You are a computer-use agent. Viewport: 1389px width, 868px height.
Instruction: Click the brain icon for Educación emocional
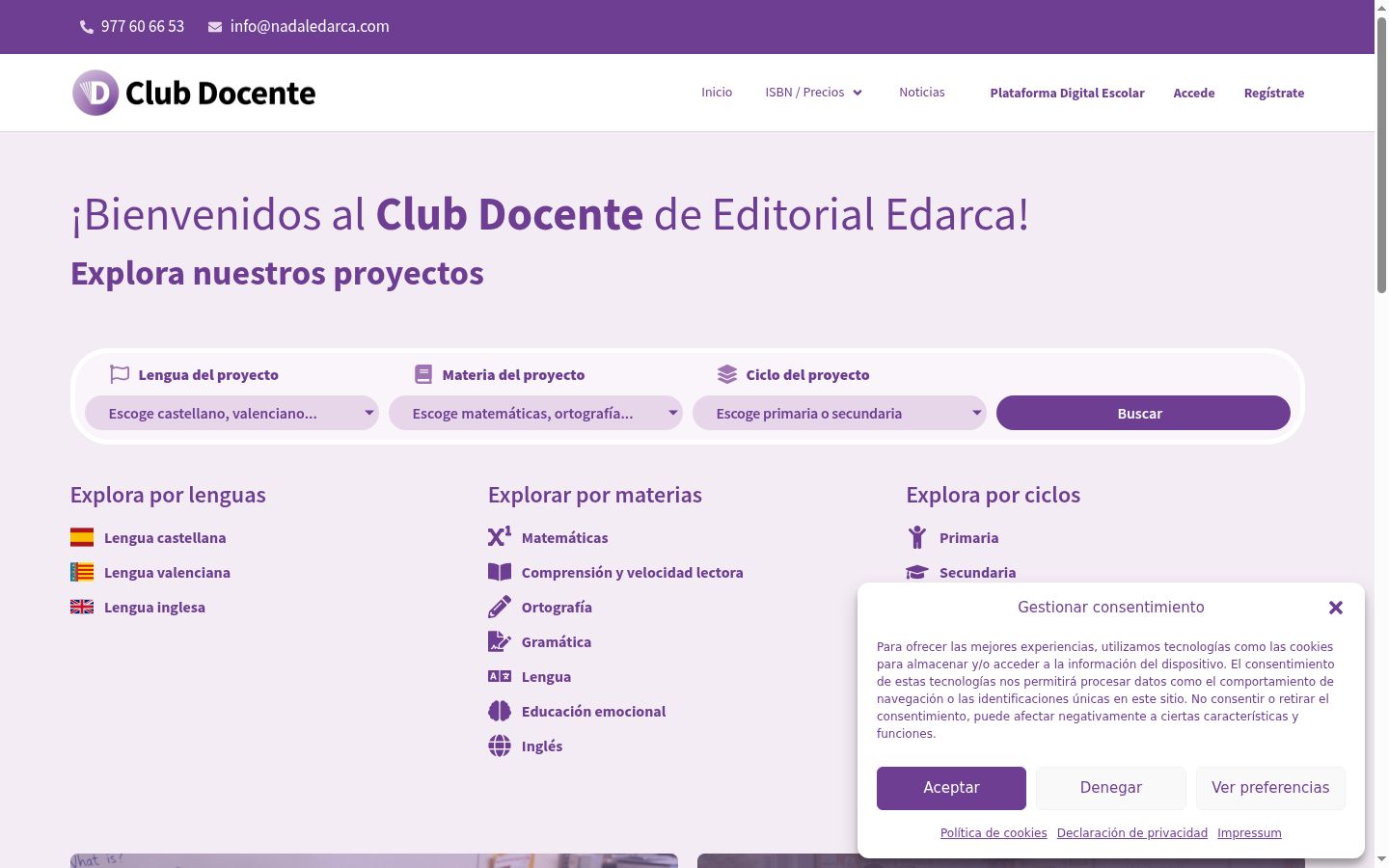(500, 711)
